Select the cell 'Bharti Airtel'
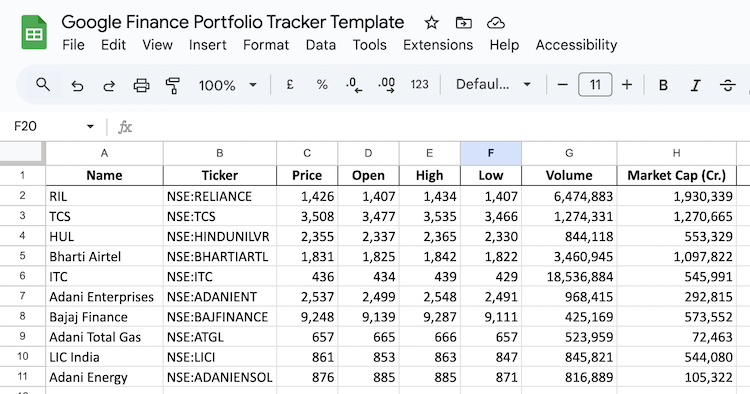This screenshot has height=394, width=750. tap(104, 256)
